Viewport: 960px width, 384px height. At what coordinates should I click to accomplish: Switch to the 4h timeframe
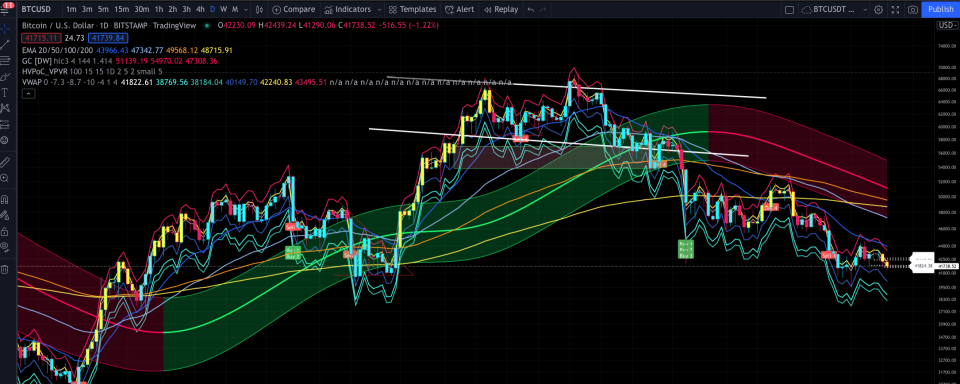click(200, 9)
